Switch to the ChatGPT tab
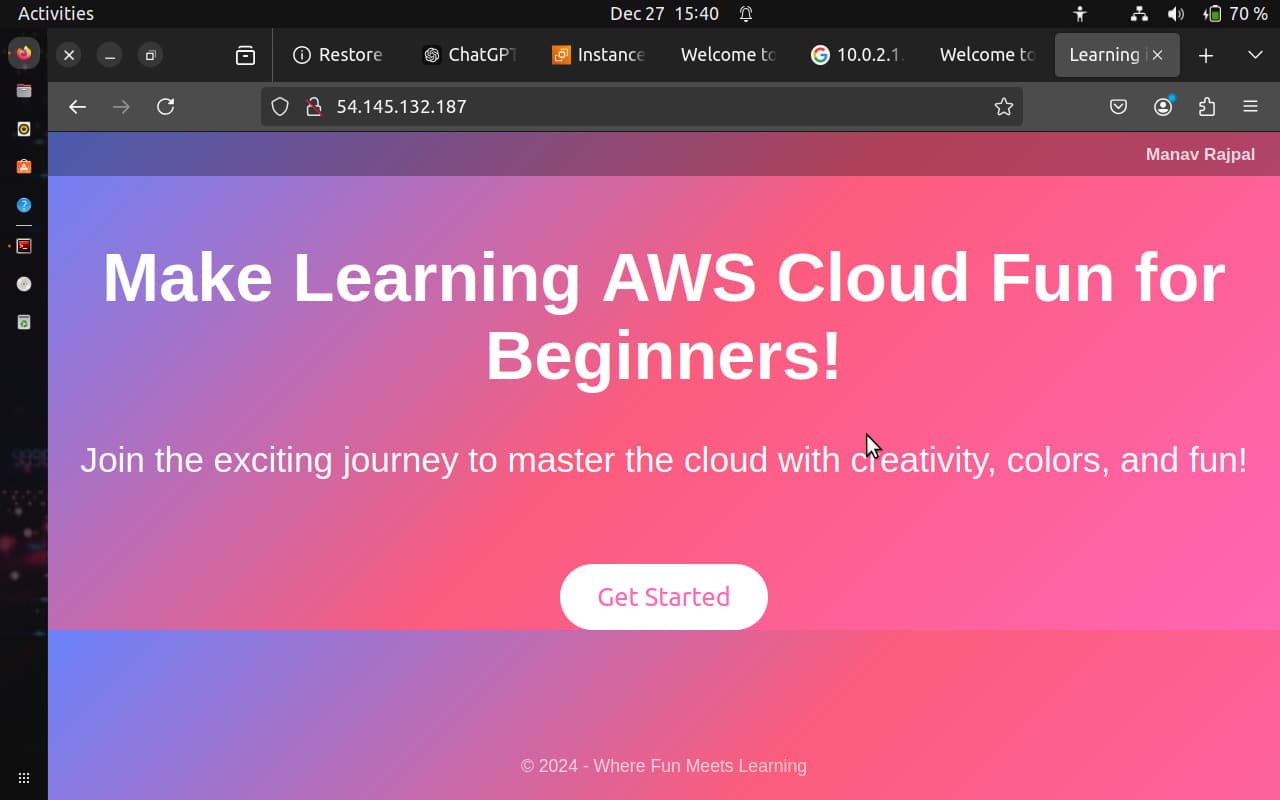 point(469,55)
